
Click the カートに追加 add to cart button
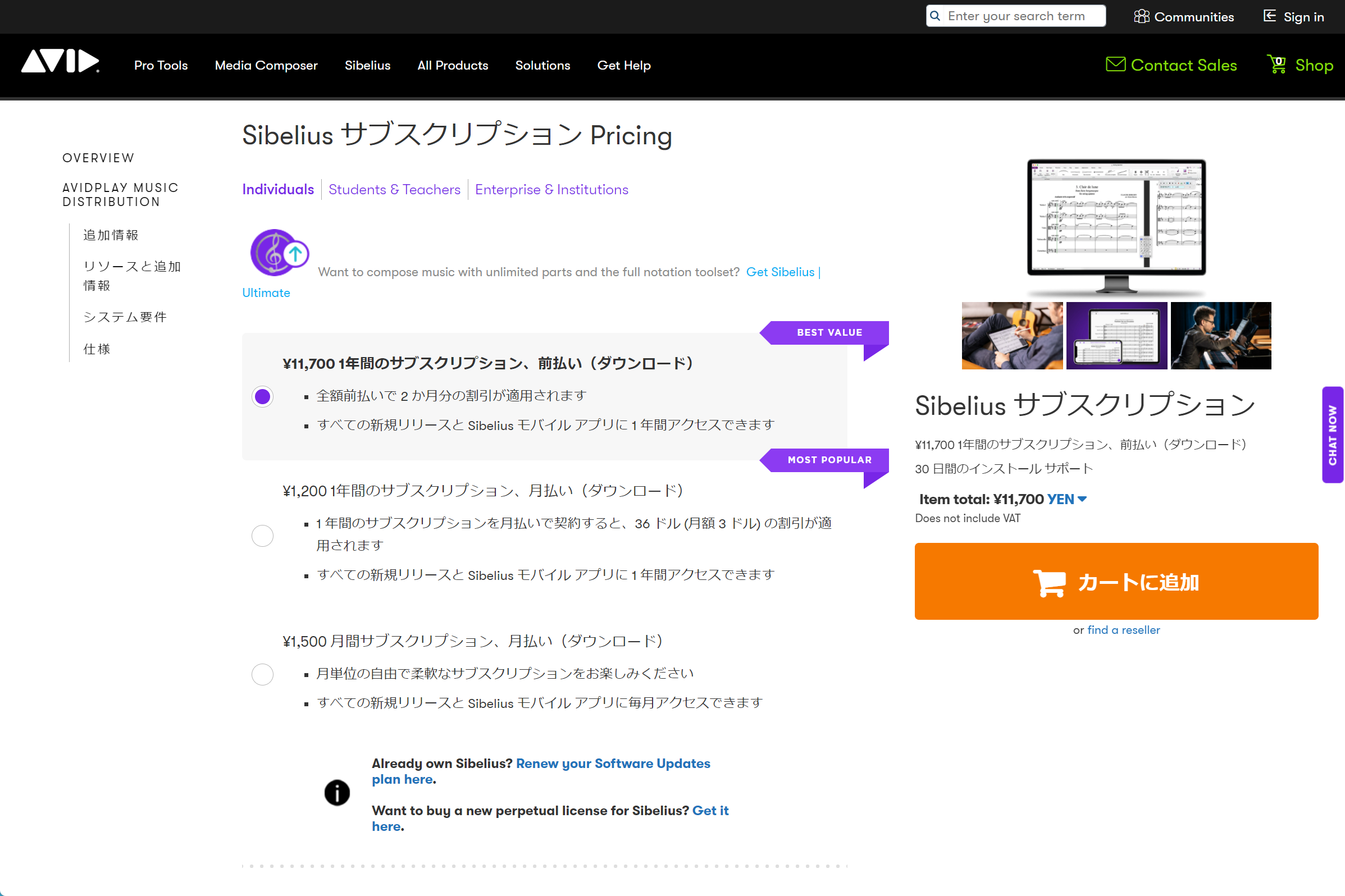(x=1116, y=581)
